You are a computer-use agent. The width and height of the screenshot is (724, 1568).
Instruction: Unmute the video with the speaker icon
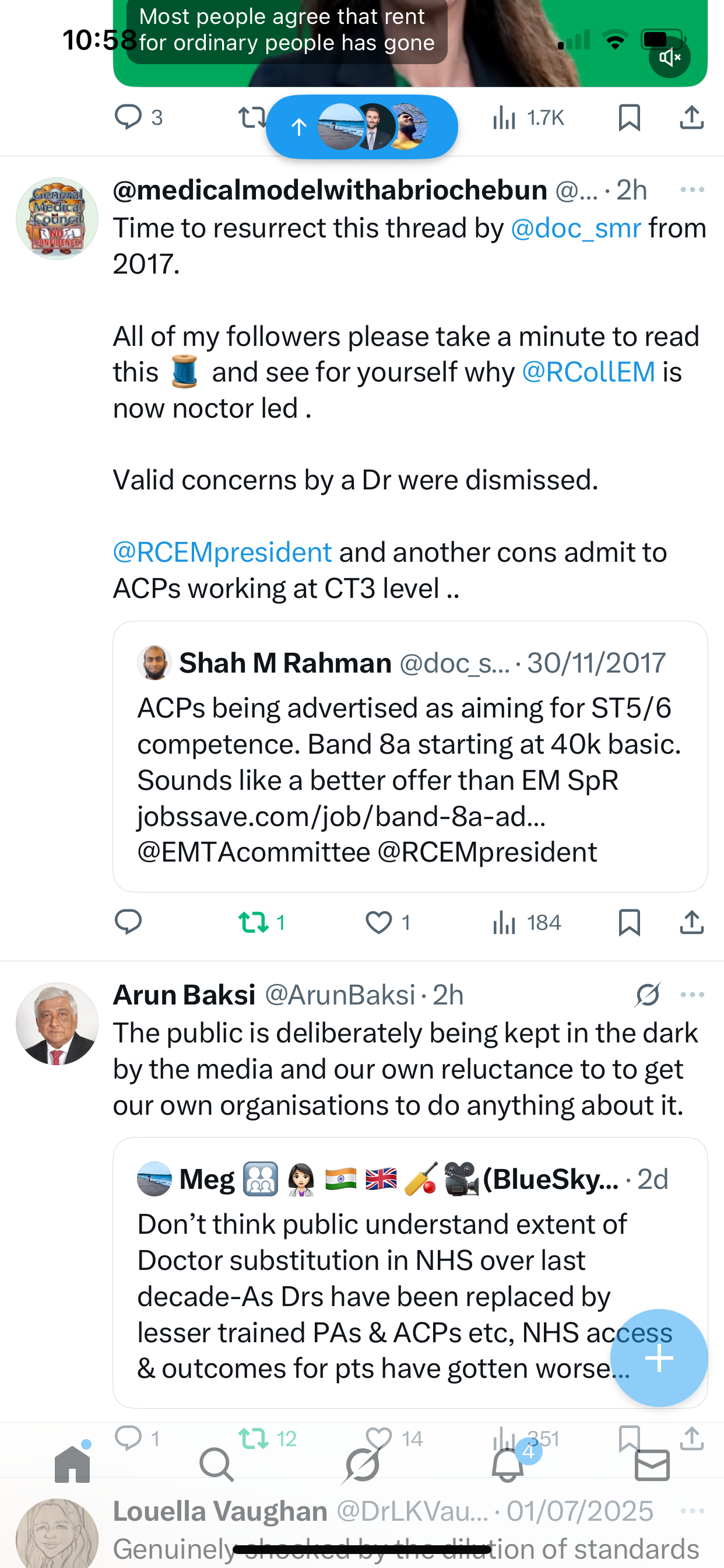[669, 57]
